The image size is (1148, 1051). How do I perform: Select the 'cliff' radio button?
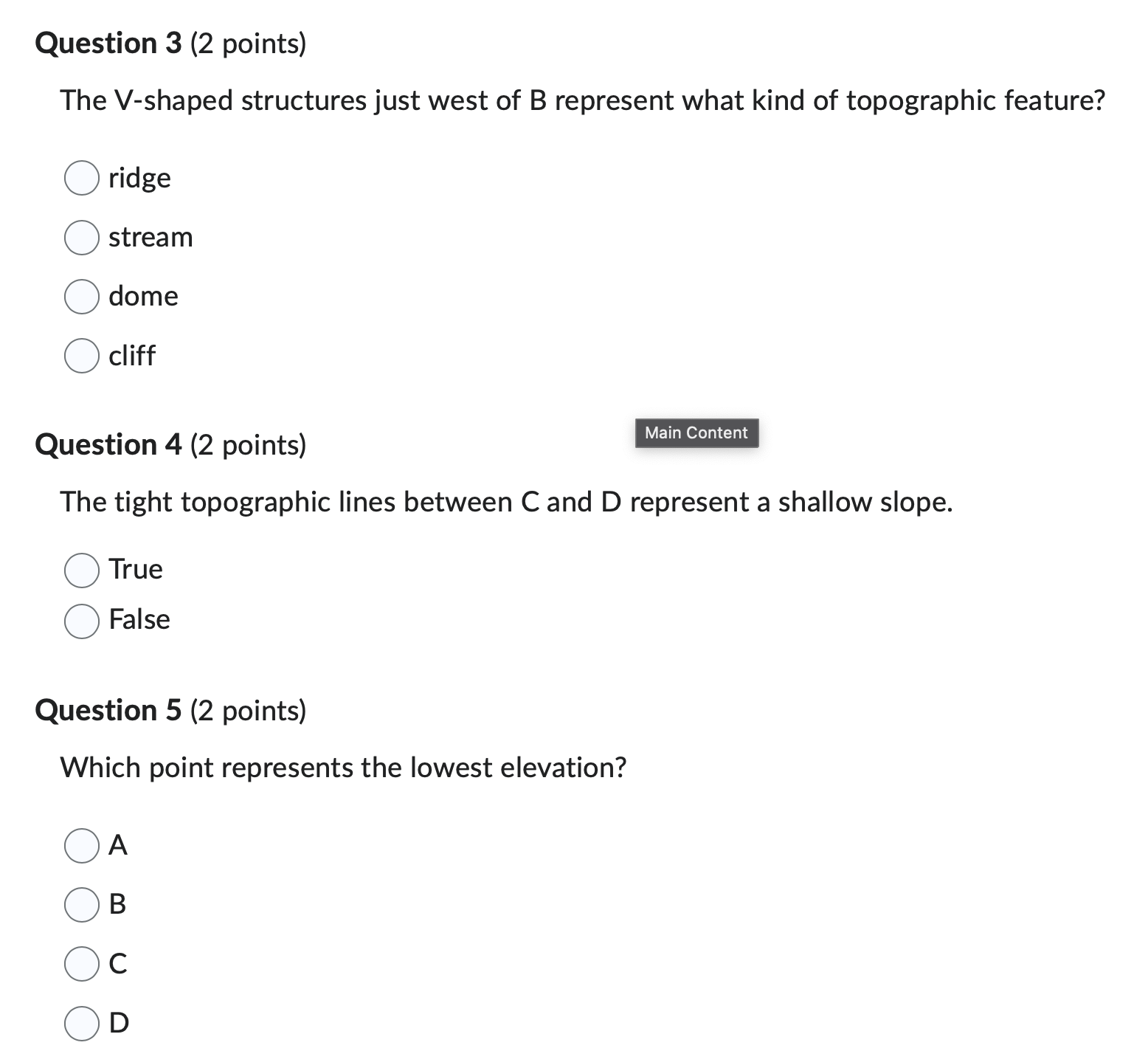(81, 356)
